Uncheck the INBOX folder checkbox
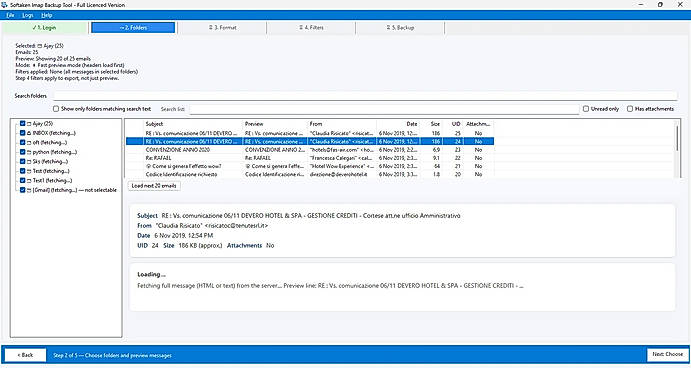 [22, 133]
